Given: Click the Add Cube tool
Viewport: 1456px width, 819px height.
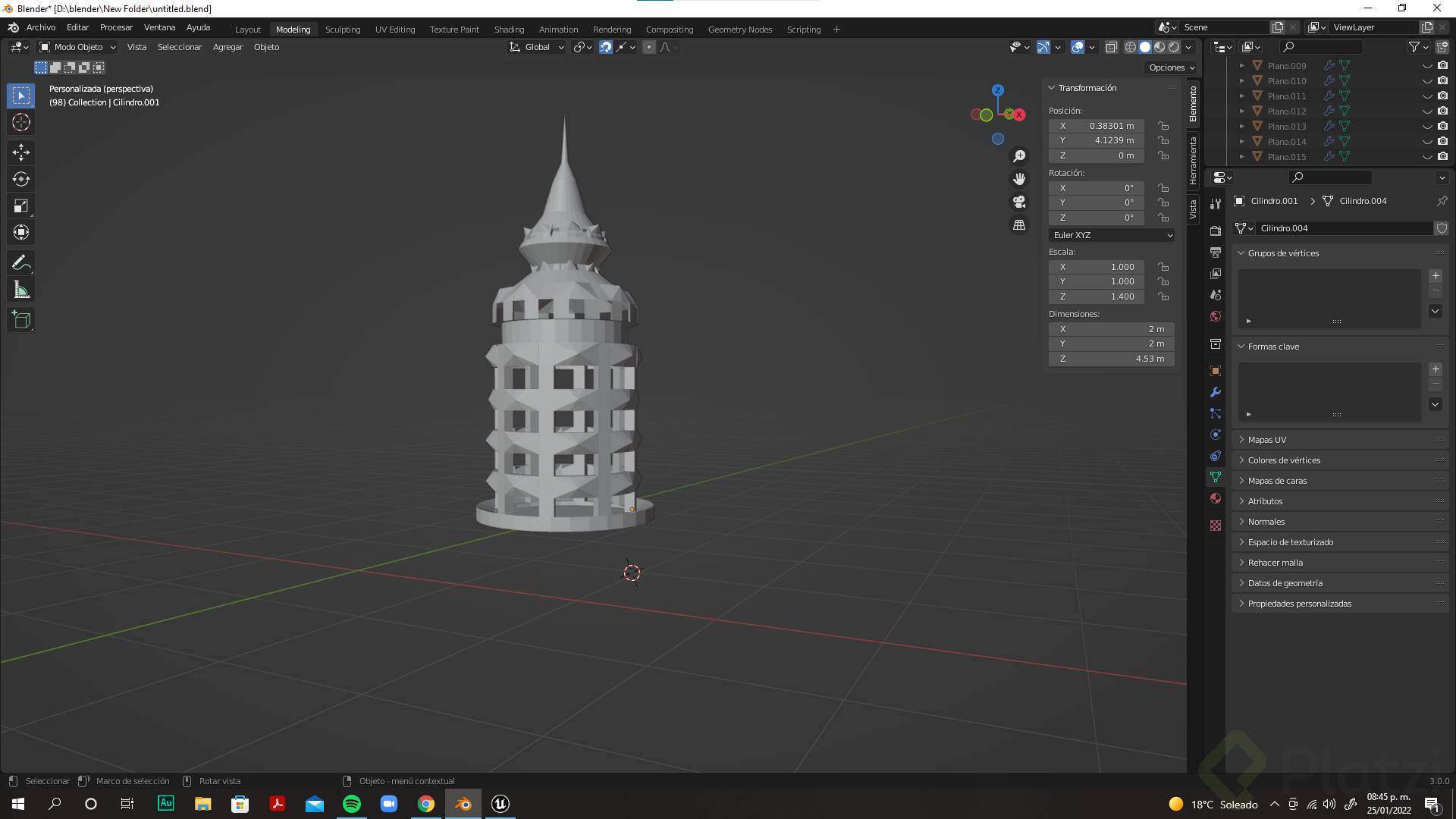Looking at the screenshot, I should click(21, 320).
